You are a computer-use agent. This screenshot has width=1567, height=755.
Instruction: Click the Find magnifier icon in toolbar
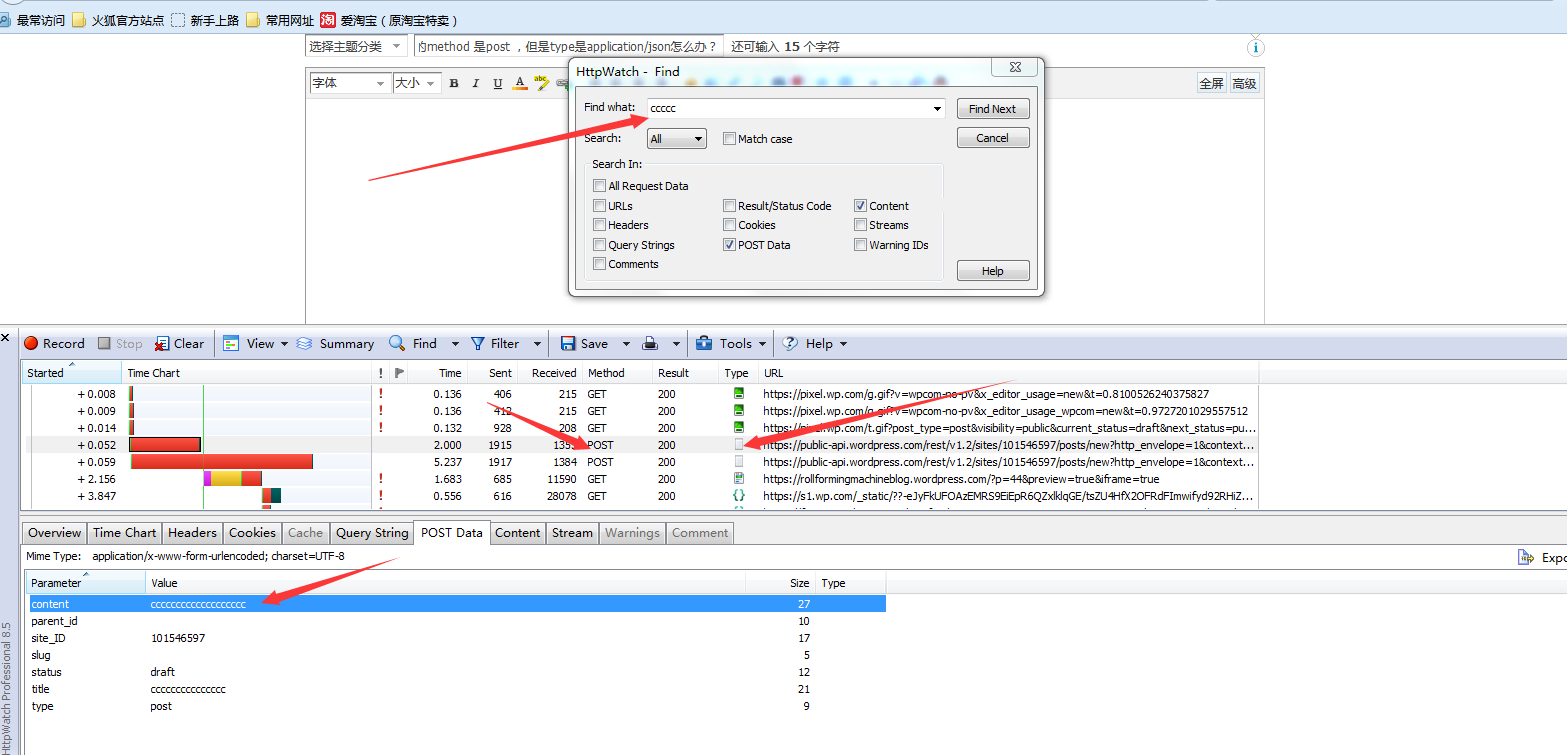click(397, 344)
